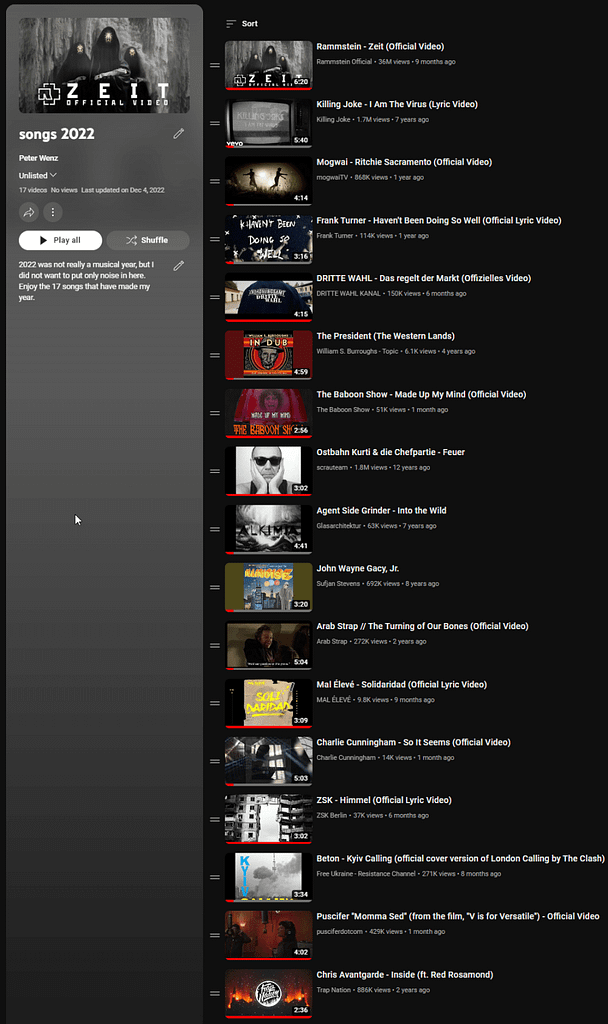Click the Mal Élevé Solidaridad video thumbnail

pyautogui.click(x=268, y=703)
